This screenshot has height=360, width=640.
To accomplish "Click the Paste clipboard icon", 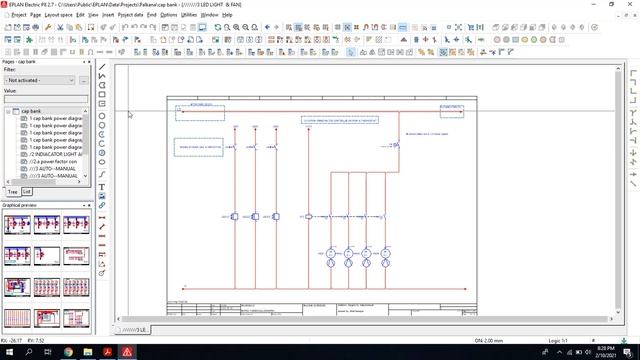I will click(x=79, y=27).
